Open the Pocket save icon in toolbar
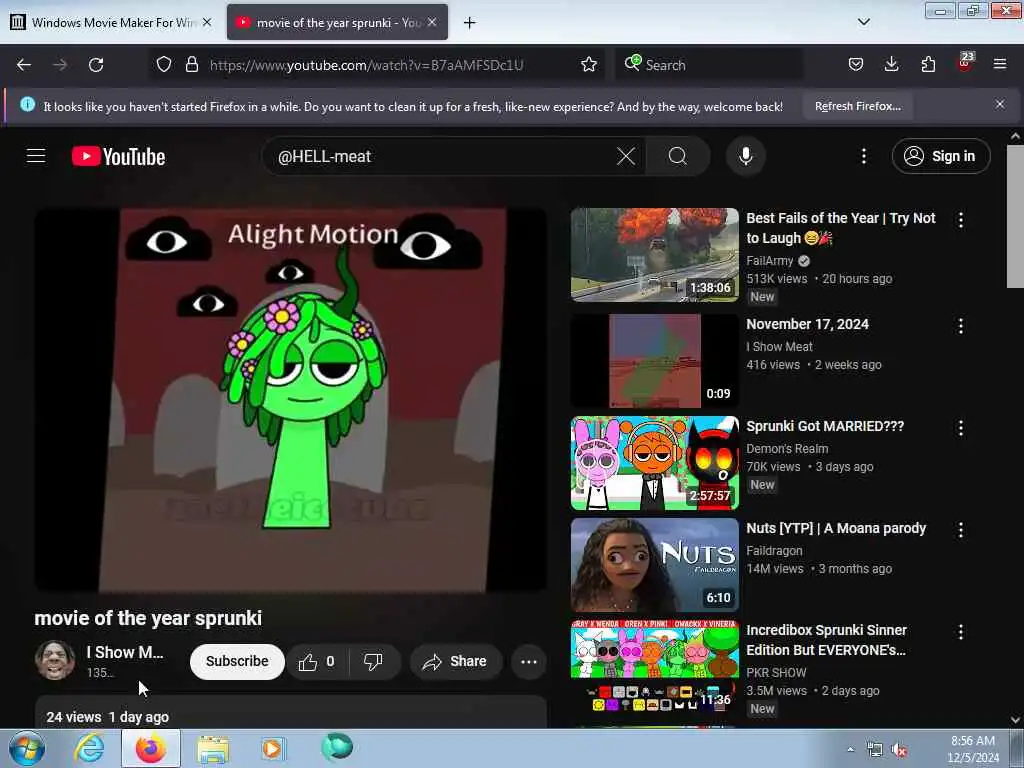The width and height of the screenshot is (1024, 768). [x=856, y=65]
